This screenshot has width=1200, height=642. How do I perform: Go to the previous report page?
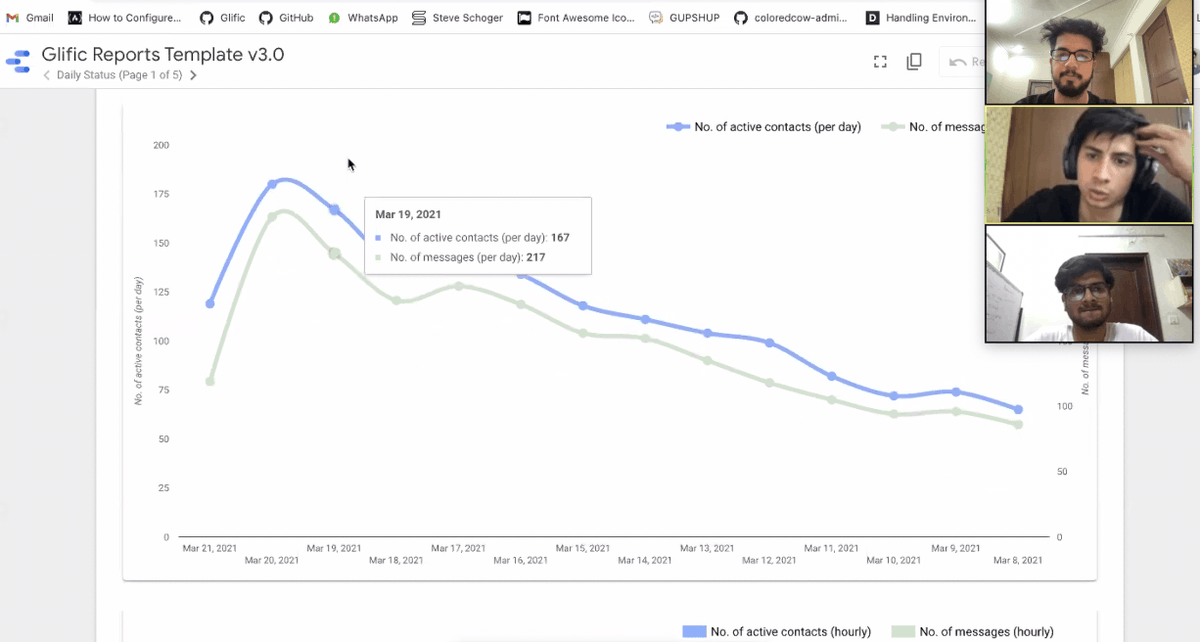coord(47,75)
